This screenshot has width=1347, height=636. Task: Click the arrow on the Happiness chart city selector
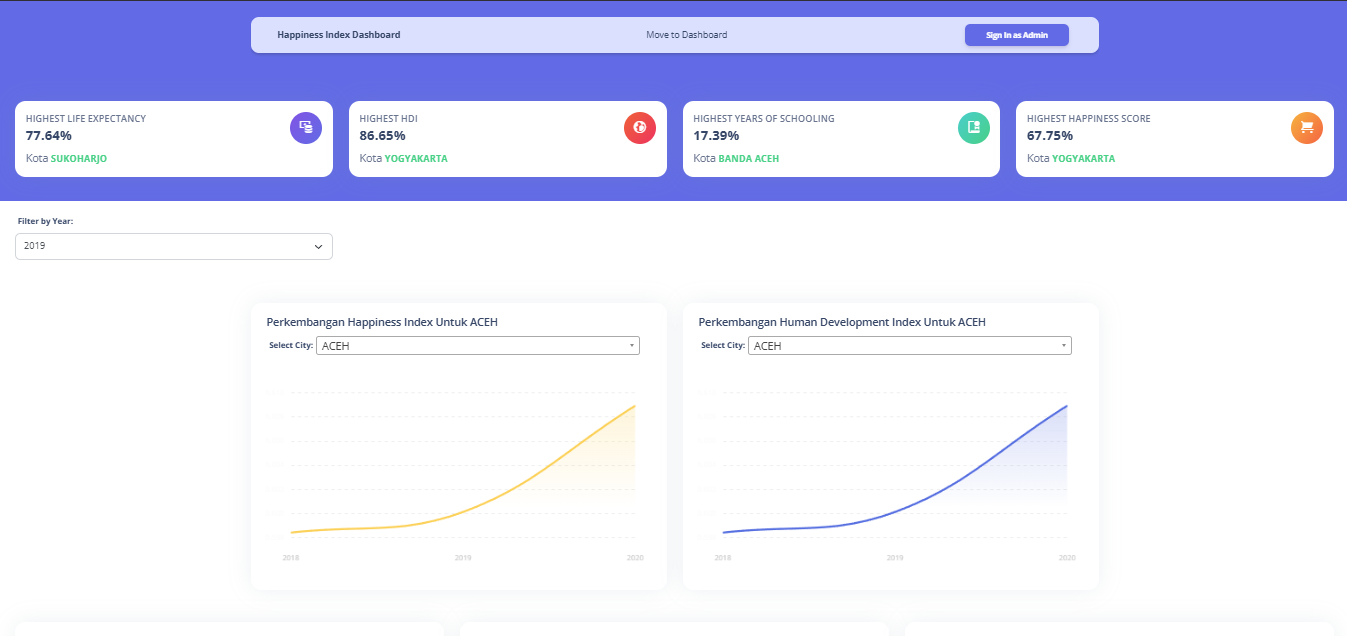(x=632, y=345)
